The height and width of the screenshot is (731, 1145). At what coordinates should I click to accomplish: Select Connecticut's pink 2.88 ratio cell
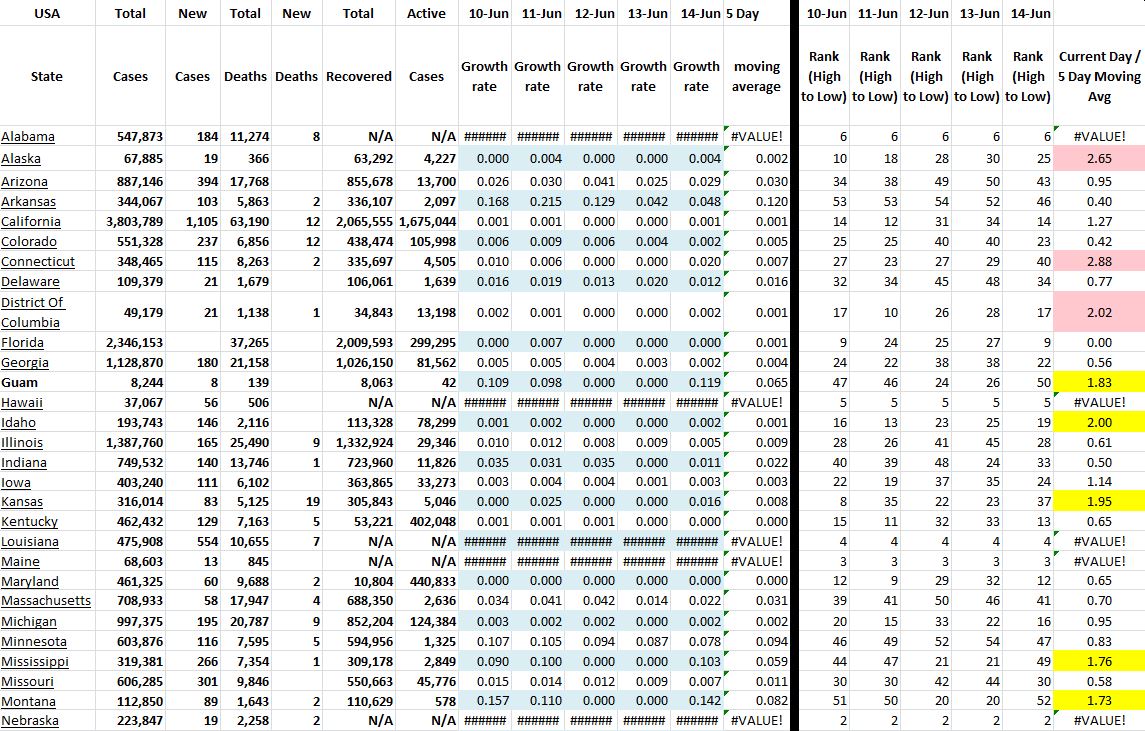[1098, 261]
